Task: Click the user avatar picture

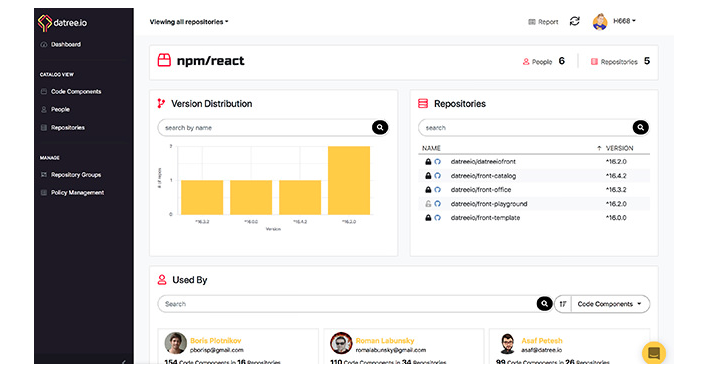Action: 600,21
